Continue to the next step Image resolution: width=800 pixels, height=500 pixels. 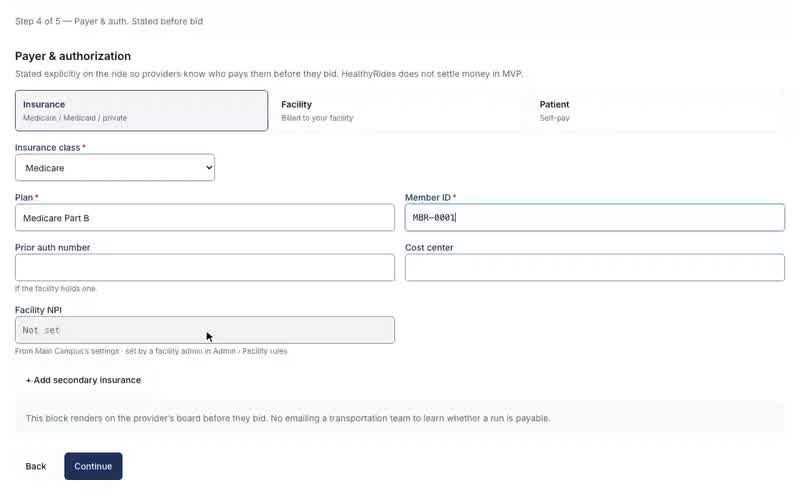93,466
